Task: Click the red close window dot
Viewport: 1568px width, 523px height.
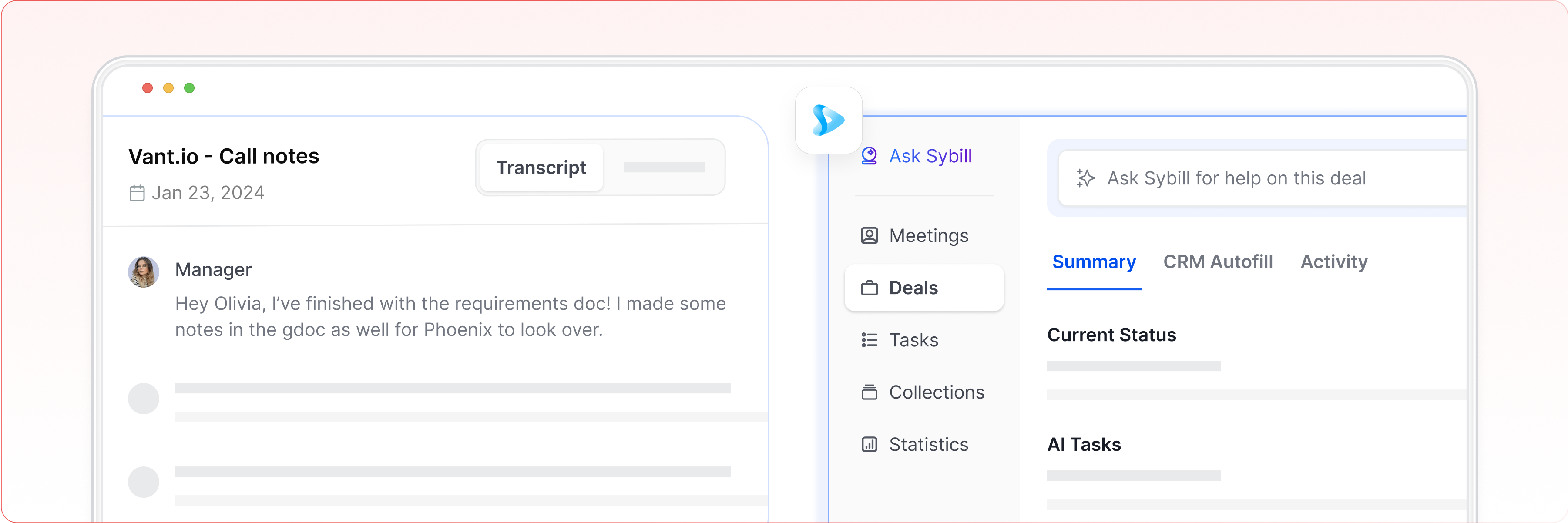Action: [147, 88]
